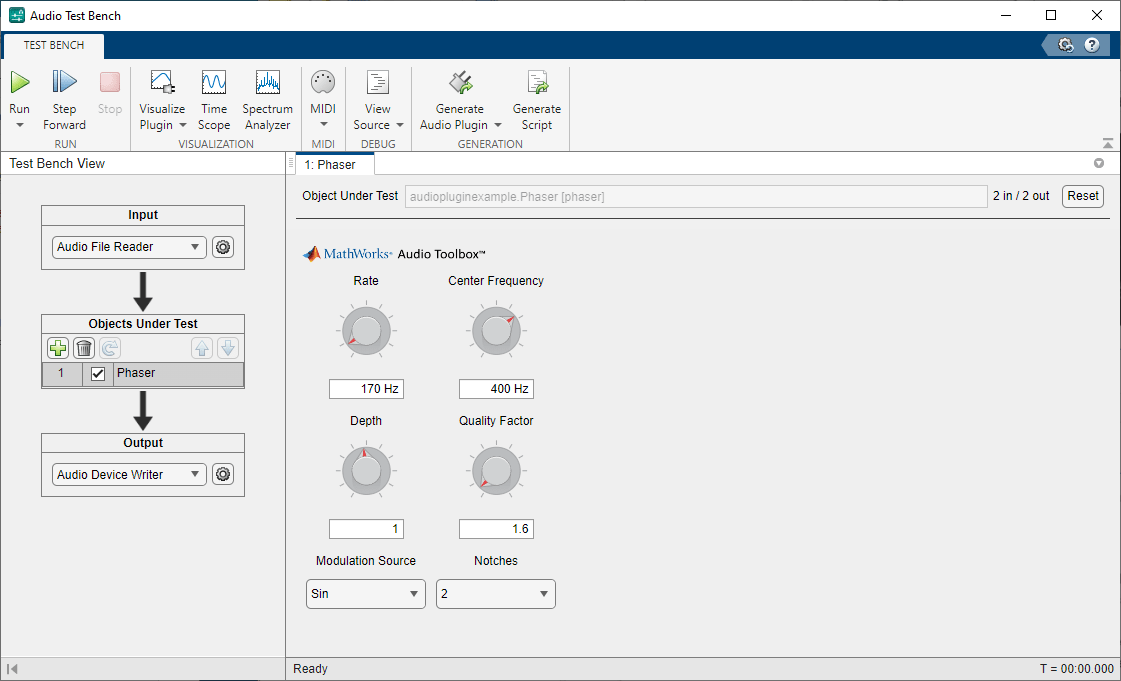1121x681 pixels.
Task: Expand the Modulation Source dropdown
Action: coord(365,594)
